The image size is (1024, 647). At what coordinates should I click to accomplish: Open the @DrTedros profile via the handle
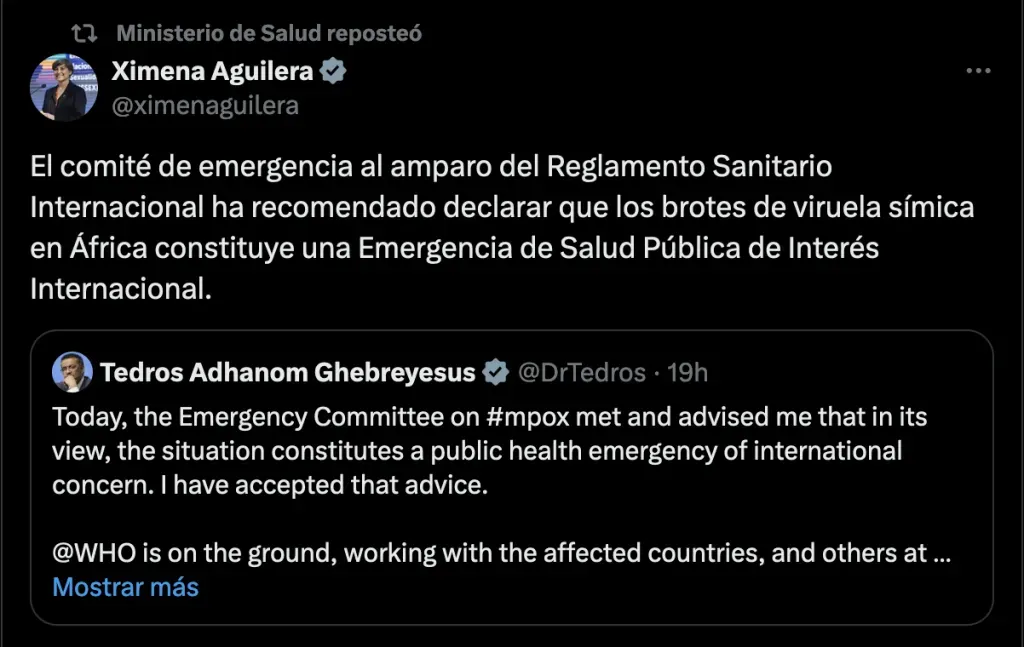[581, 372]
